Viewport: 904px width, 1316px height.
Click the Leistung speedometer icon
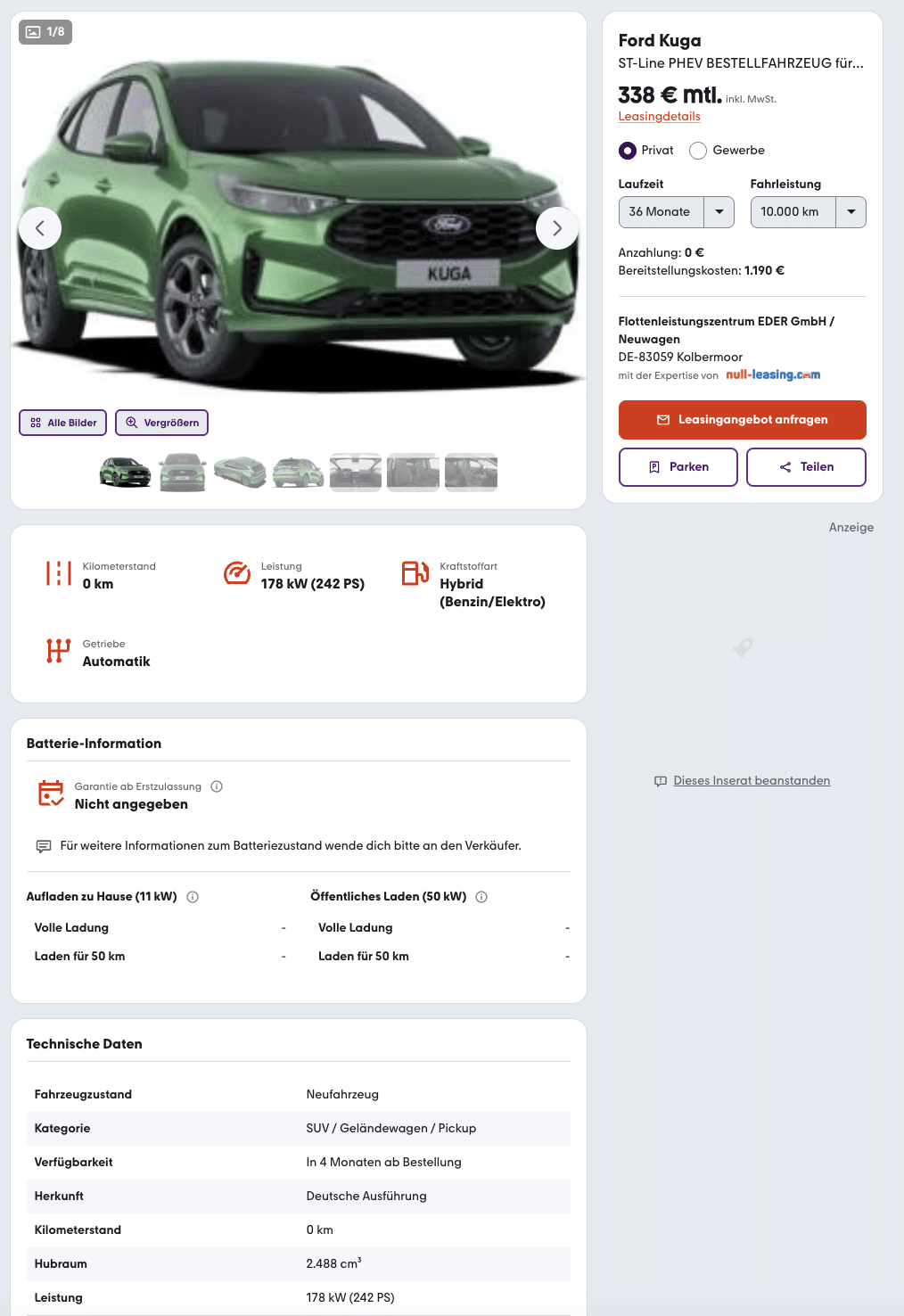point(237,573)
